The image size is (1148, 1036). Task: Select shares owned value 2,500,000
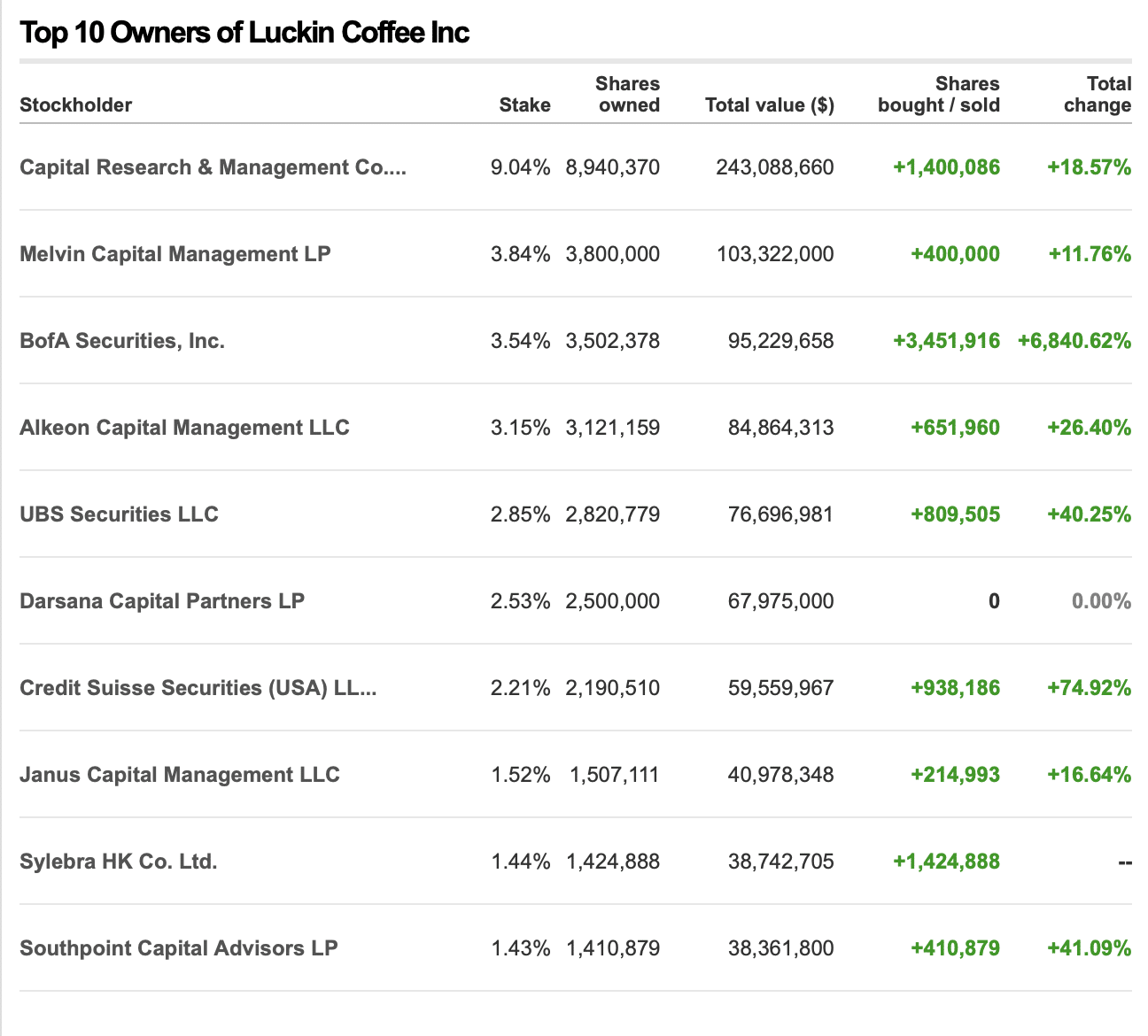[613, 601]
